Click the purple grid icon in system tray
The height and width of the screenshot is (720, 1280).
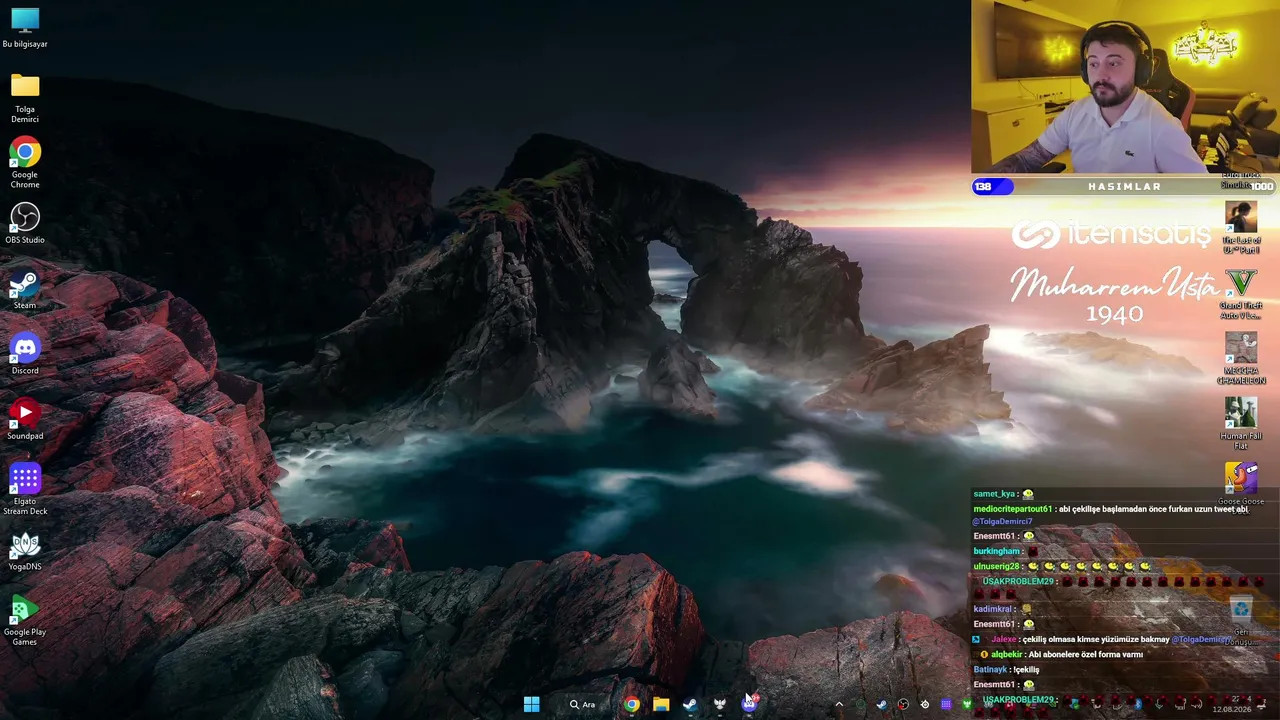[x=946, y=704]
